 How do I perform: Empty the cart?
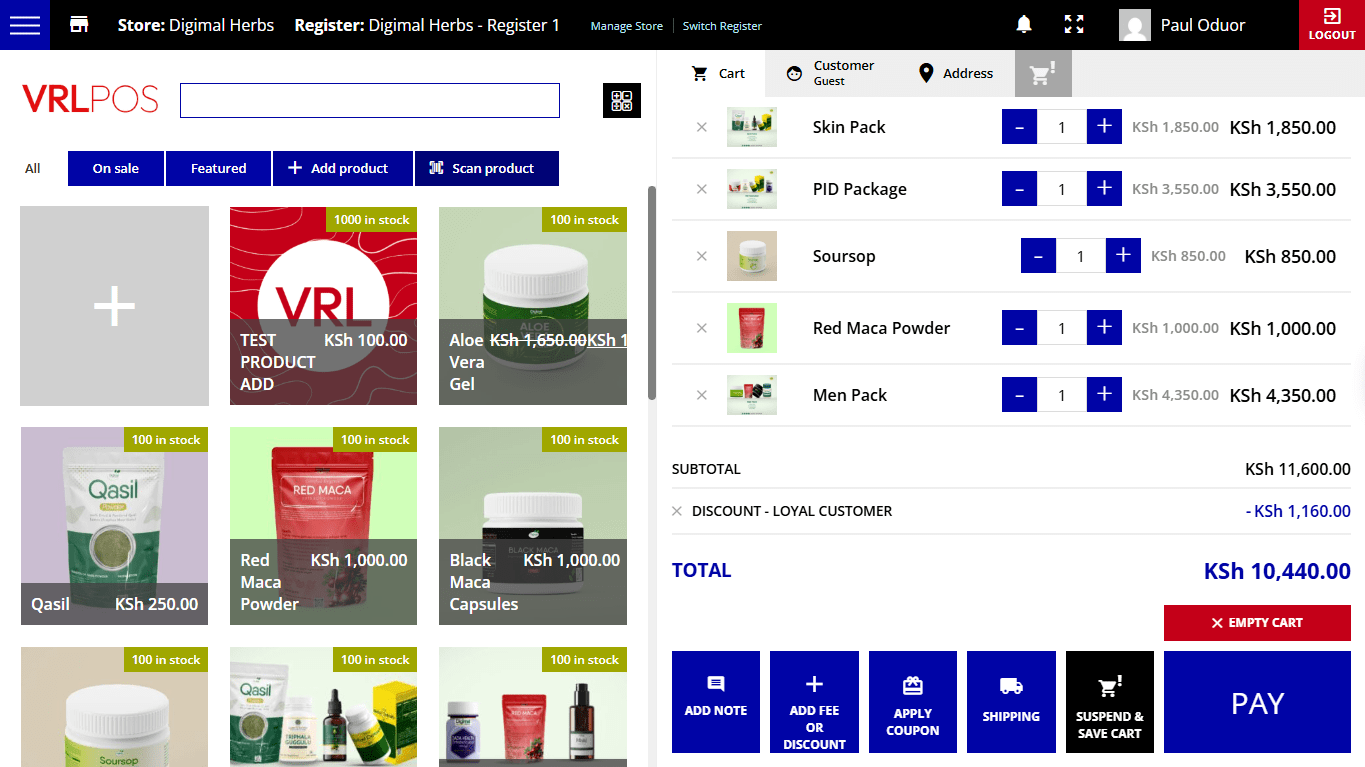(1256, 623)
